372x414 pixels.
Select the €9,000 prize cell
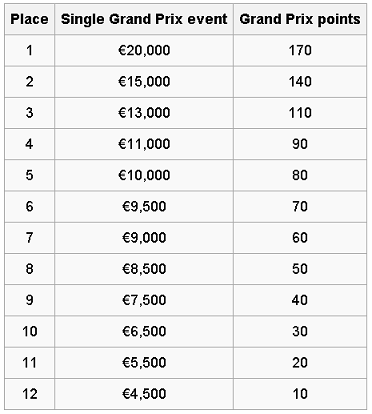[144, 238]
